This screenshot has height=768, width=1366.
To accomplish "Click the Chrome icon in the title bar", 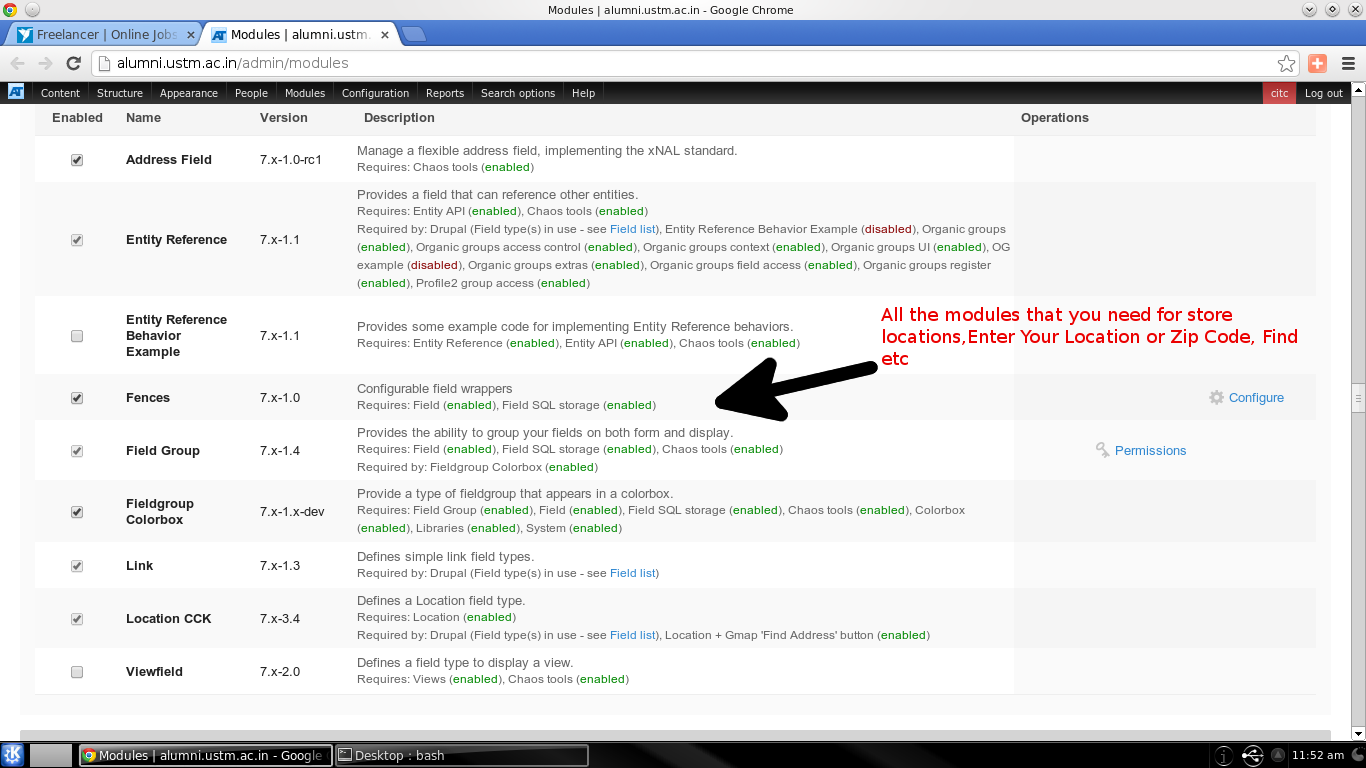I will click(9, 10).
